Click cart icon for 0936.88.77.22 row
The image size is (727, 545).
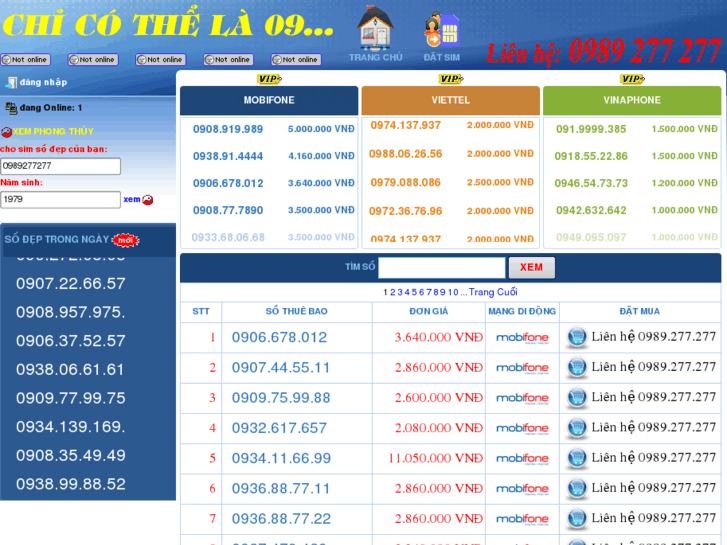(x=577, y=519)
